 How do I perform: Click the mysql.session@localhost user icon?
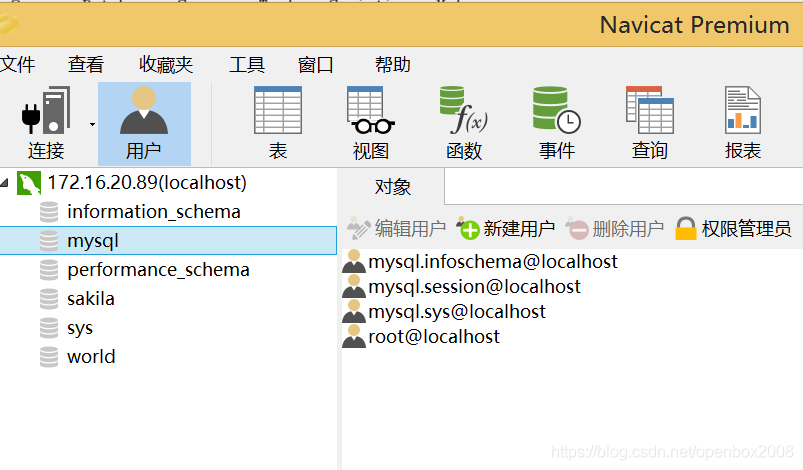[x=354, y=286]
